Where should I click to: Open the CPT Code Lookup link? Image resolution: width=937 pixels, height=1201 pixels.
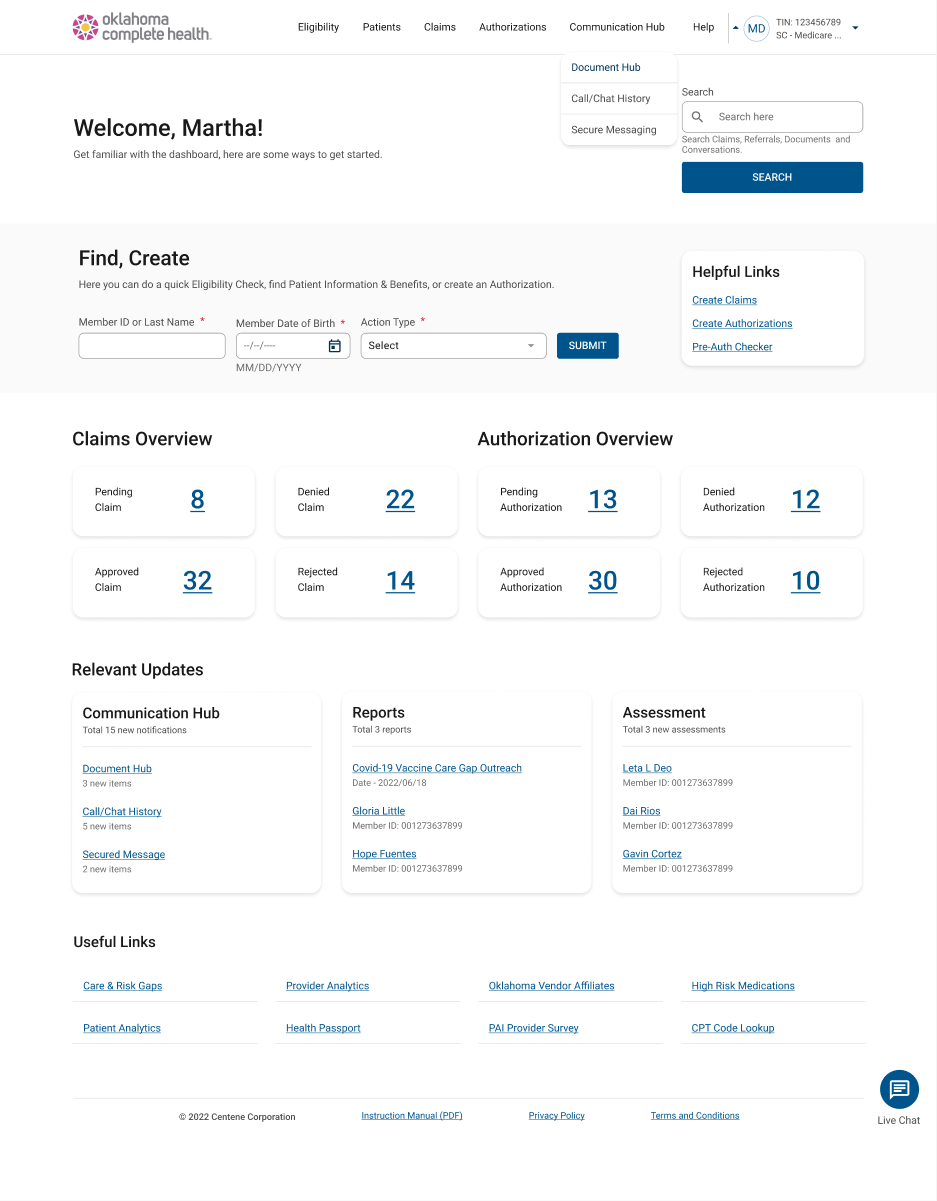pyautogui.click(x=732, y=1028)
